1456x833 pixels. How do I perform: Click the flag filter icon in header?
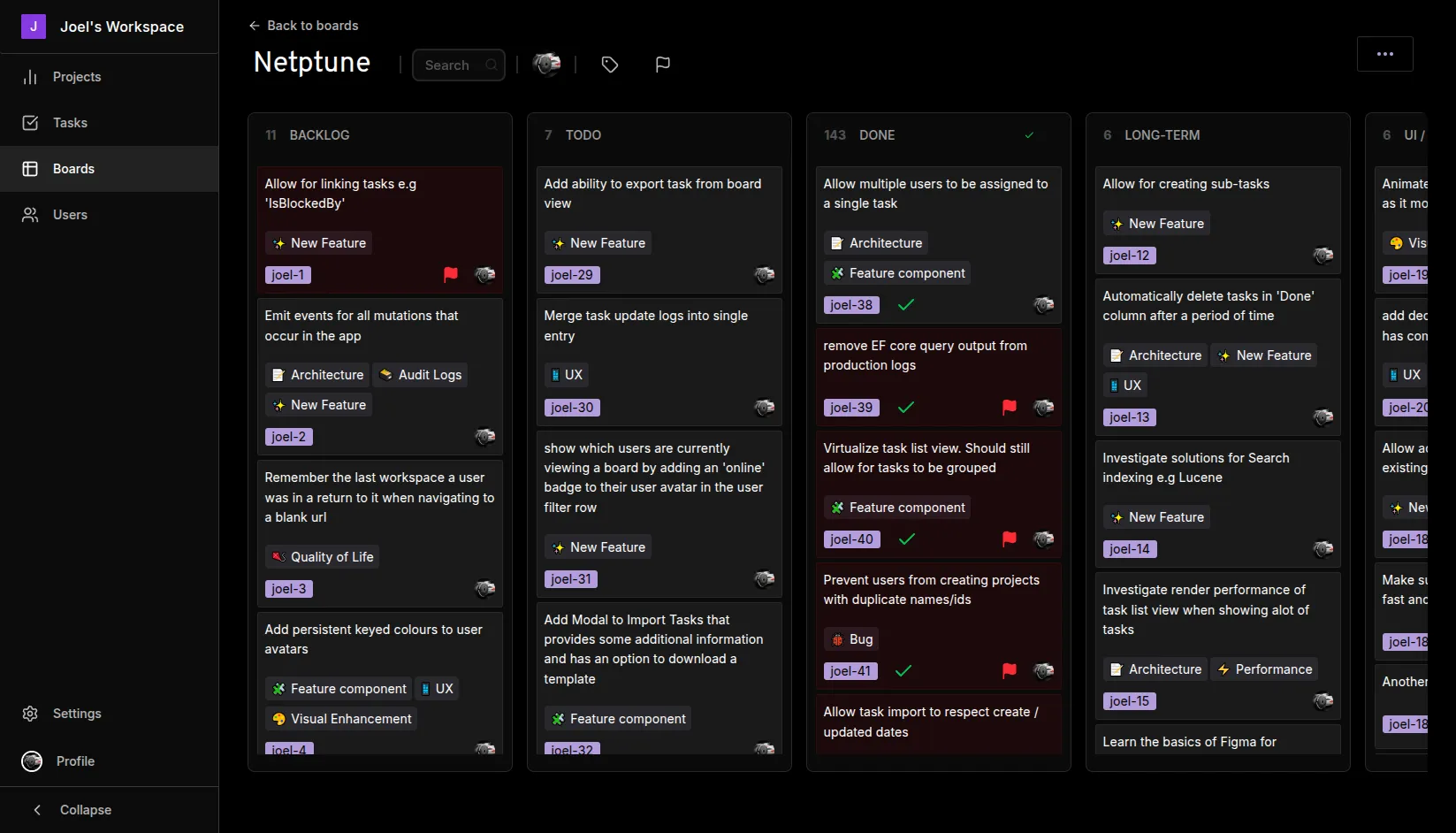(x=662, y=65)
